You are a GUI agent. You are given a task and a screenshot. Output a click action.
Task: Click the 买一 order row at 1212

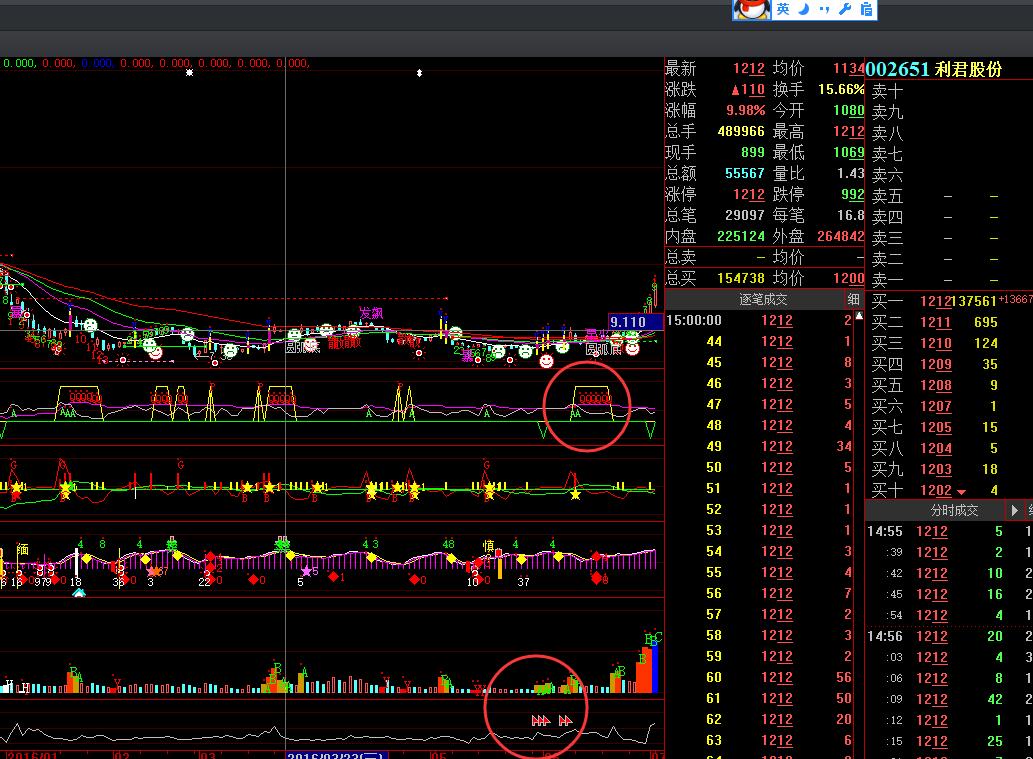click(x=949, y=301)
